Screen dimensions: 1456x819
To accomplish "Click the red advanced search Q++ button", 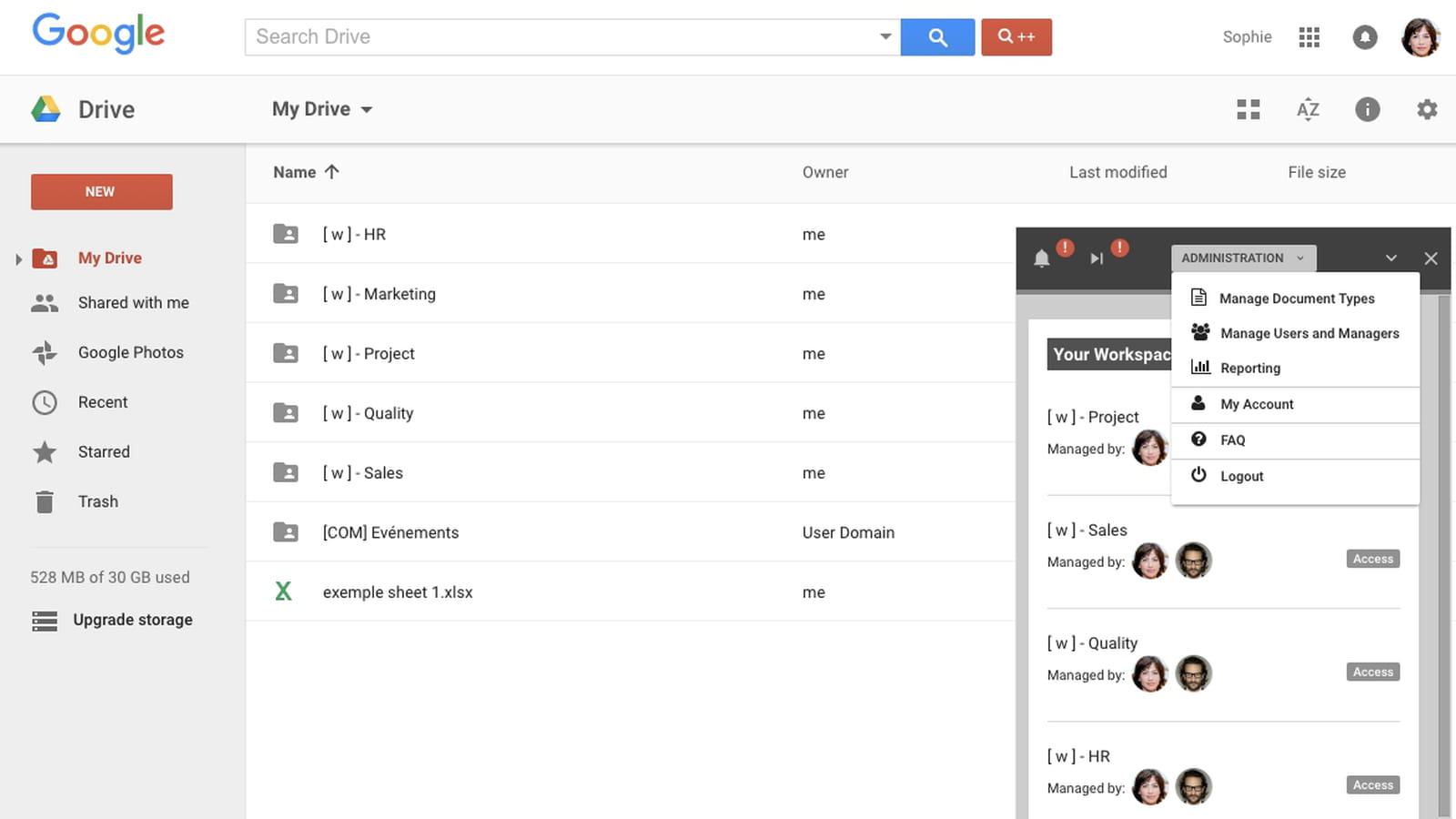I will [x=1016, y=37].
